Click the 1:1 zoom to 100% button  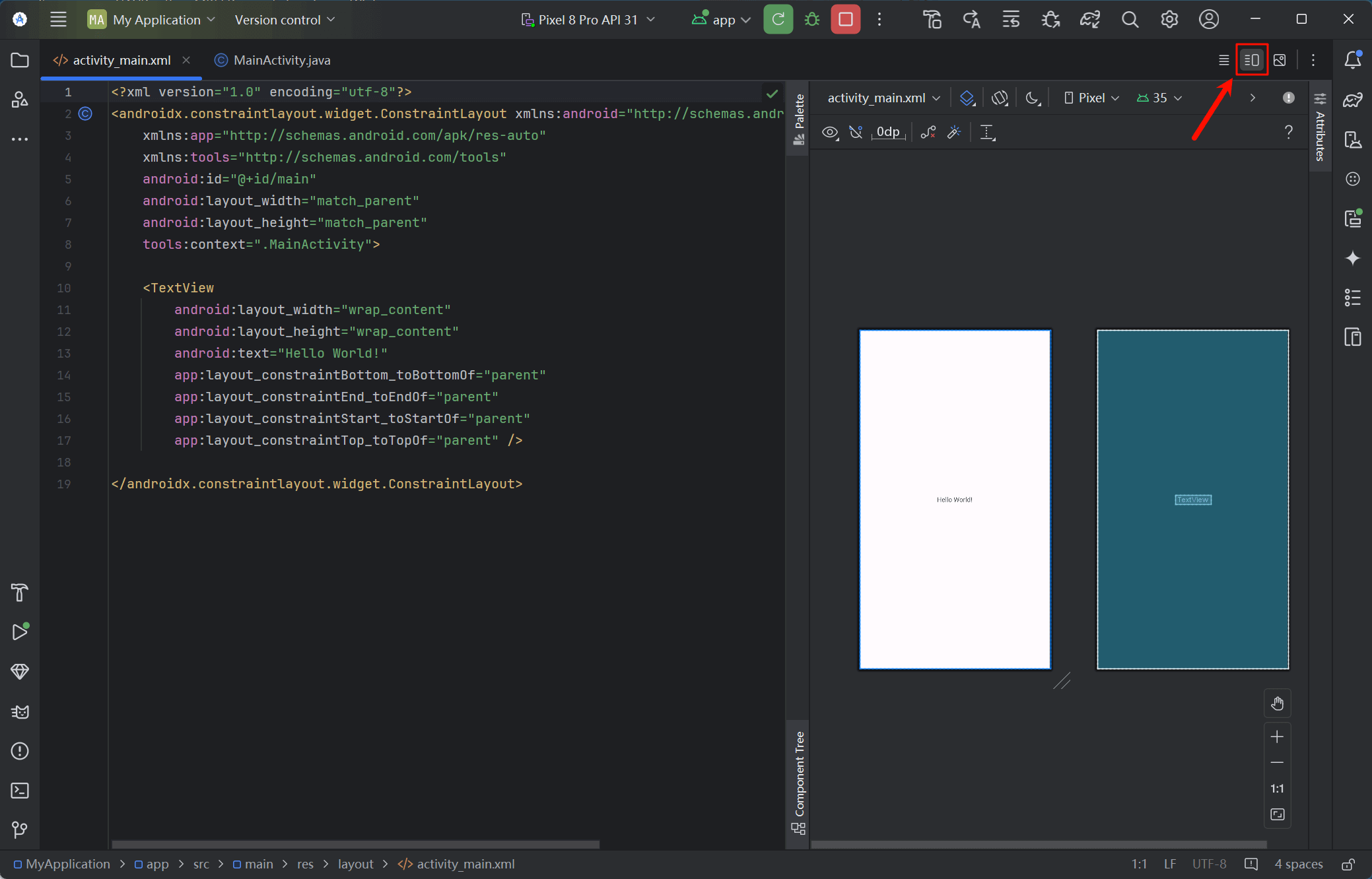pyautogui.click(x=1277, y=789)
